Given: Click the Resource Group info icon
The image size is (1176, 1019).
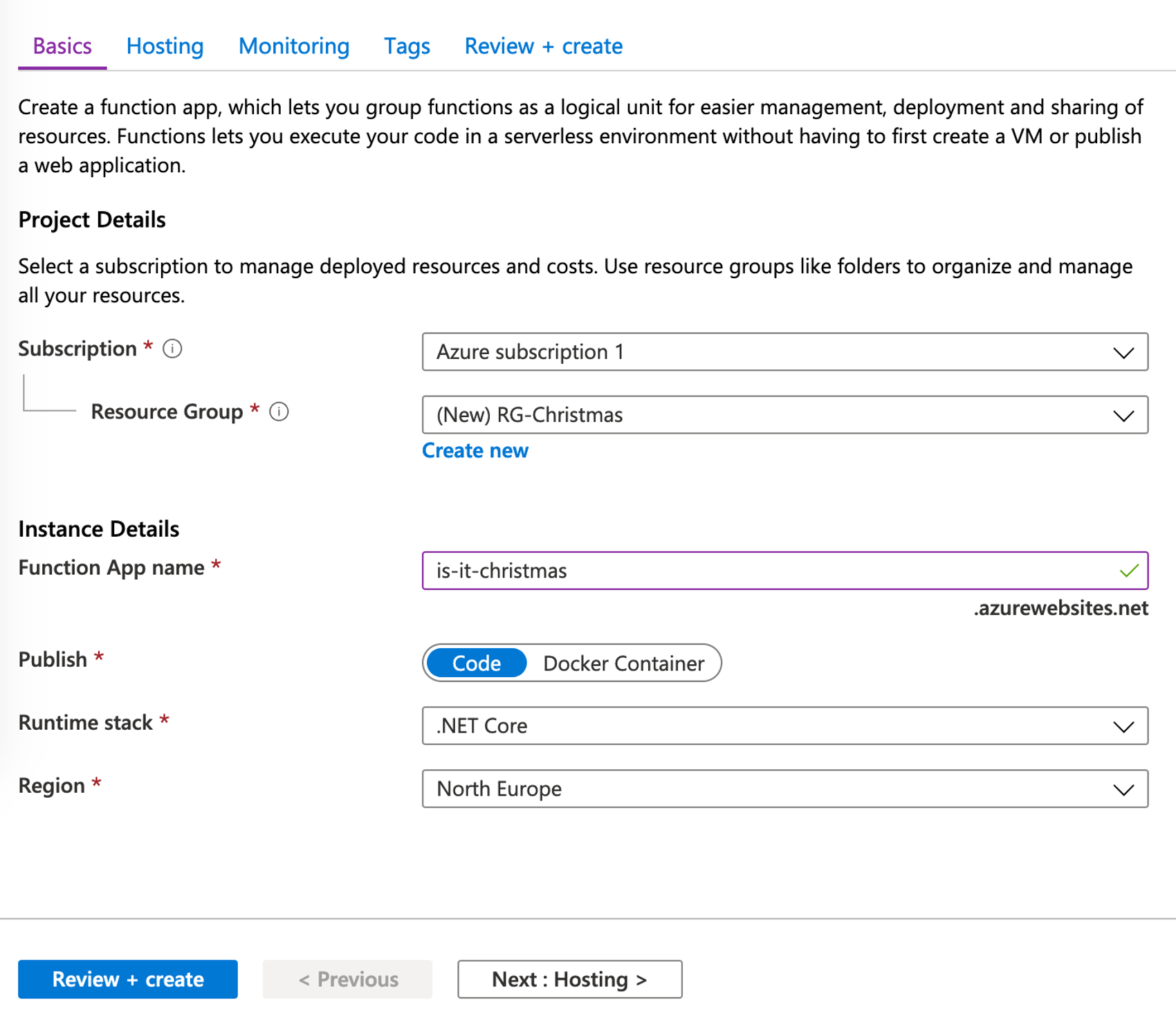Looking at the screenshot, I should (279, 412).
